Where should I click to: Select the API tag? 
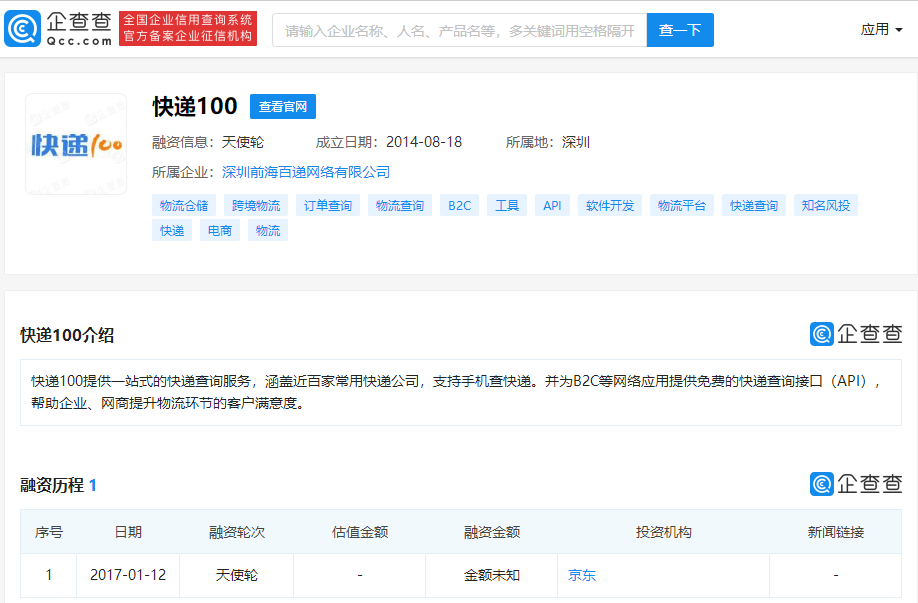pyautogui.click(x=551, y=206)
